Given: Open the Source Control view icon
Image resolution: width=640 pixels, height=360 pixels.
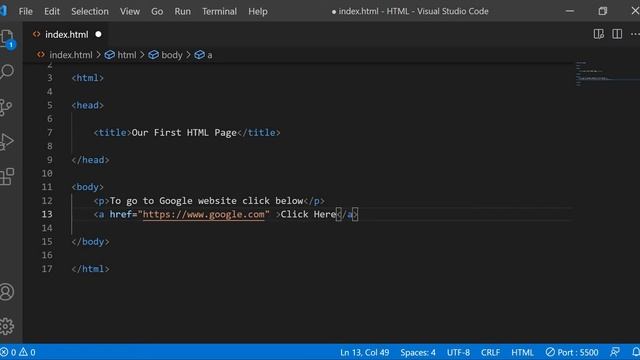Looking at the screenshot, I should pos(6,107).
